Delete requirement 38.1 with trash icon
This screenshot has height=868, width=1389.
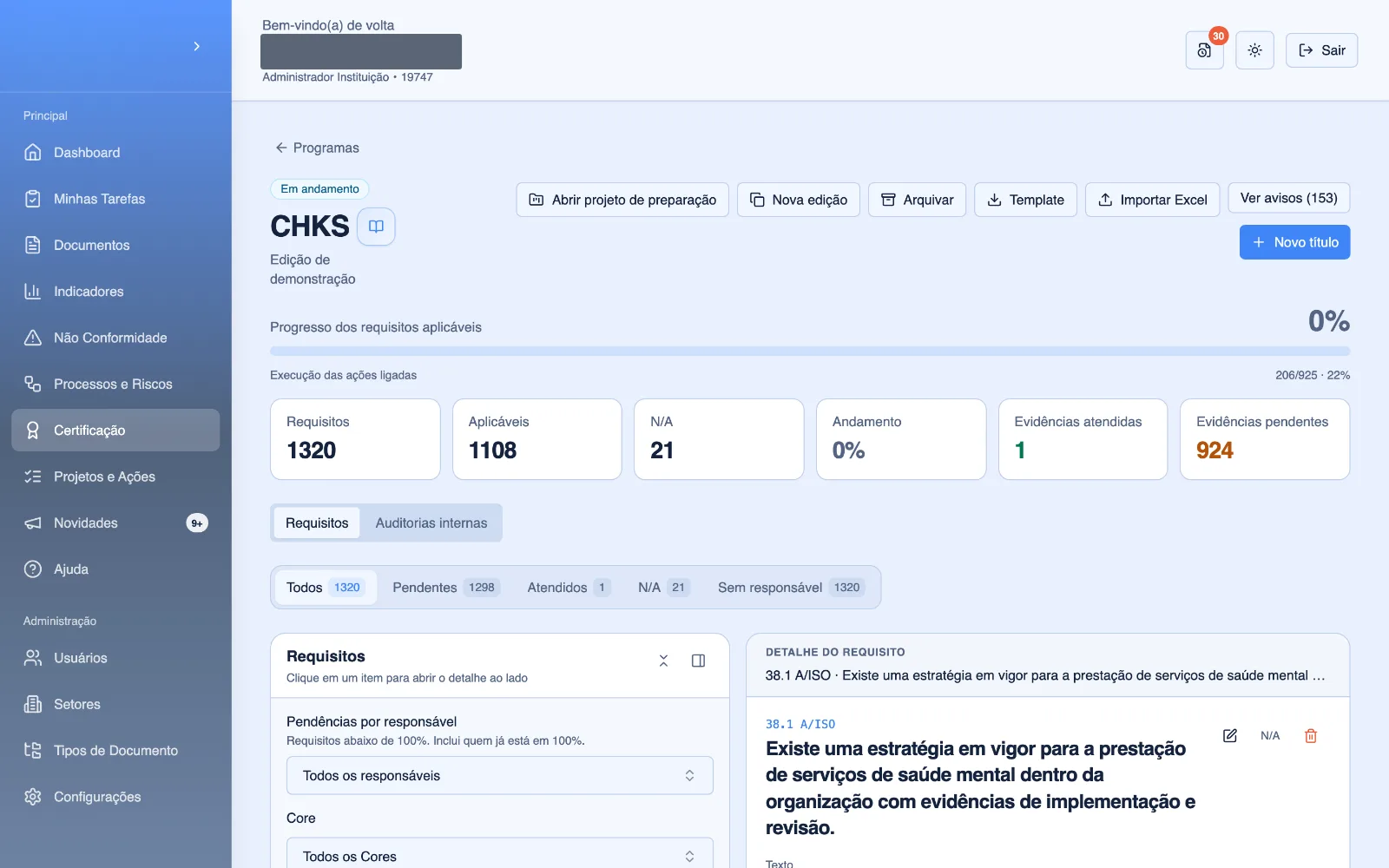[x=1311, y=735]
